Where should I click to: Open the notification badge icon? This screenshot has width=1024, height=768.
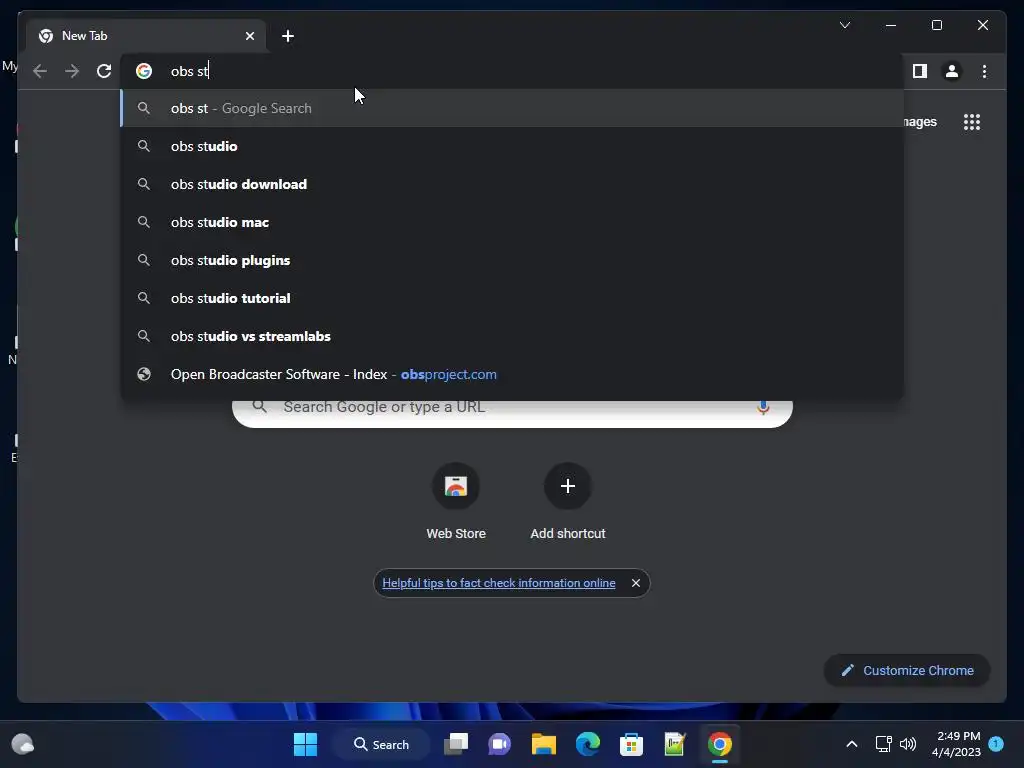pyautogui.click(x=996, y=744)
